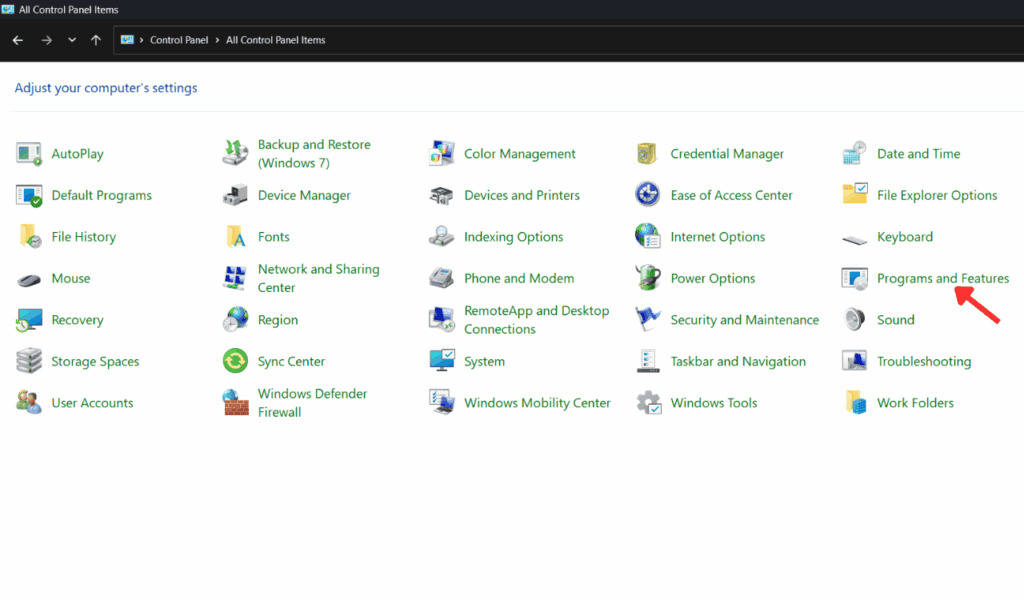The image size is (1024, 600).
Task: Select the Color Management icon
Action: [442, 154]
